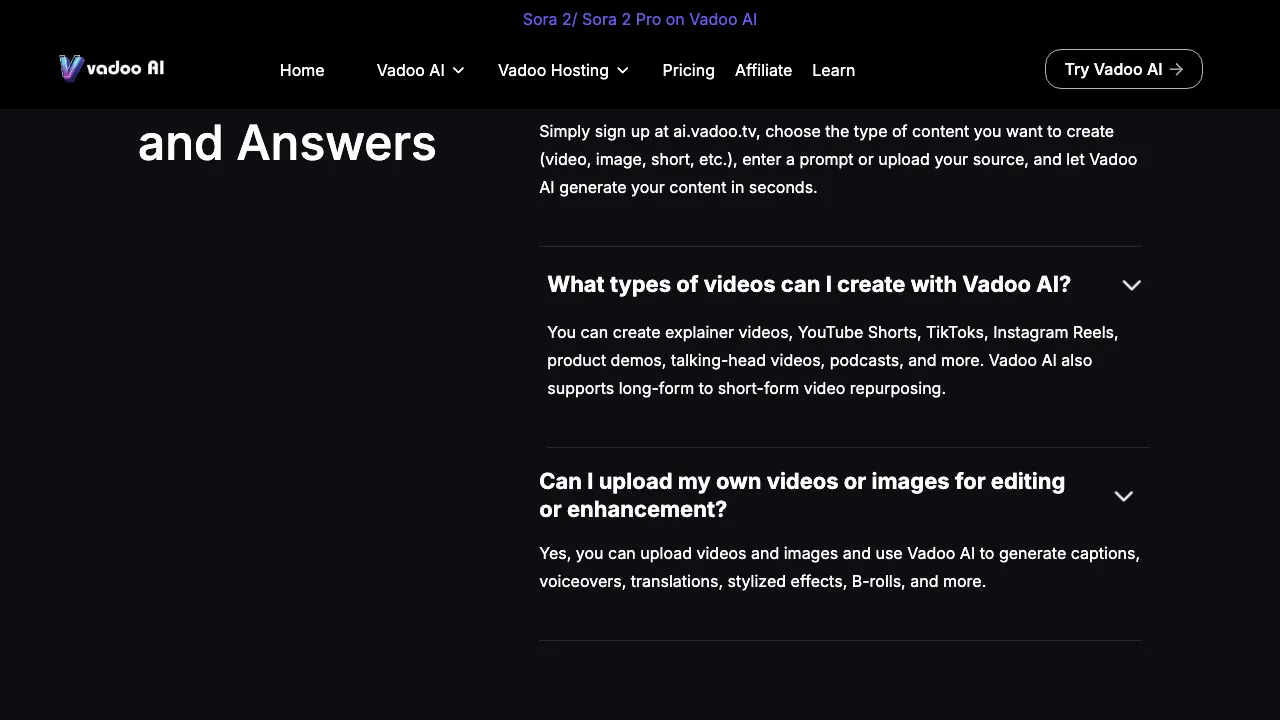1280x720 pixels.
Task: Click the answer text mentioning ai.vadoo.tv sign up
Action: (x=837, y=159)
